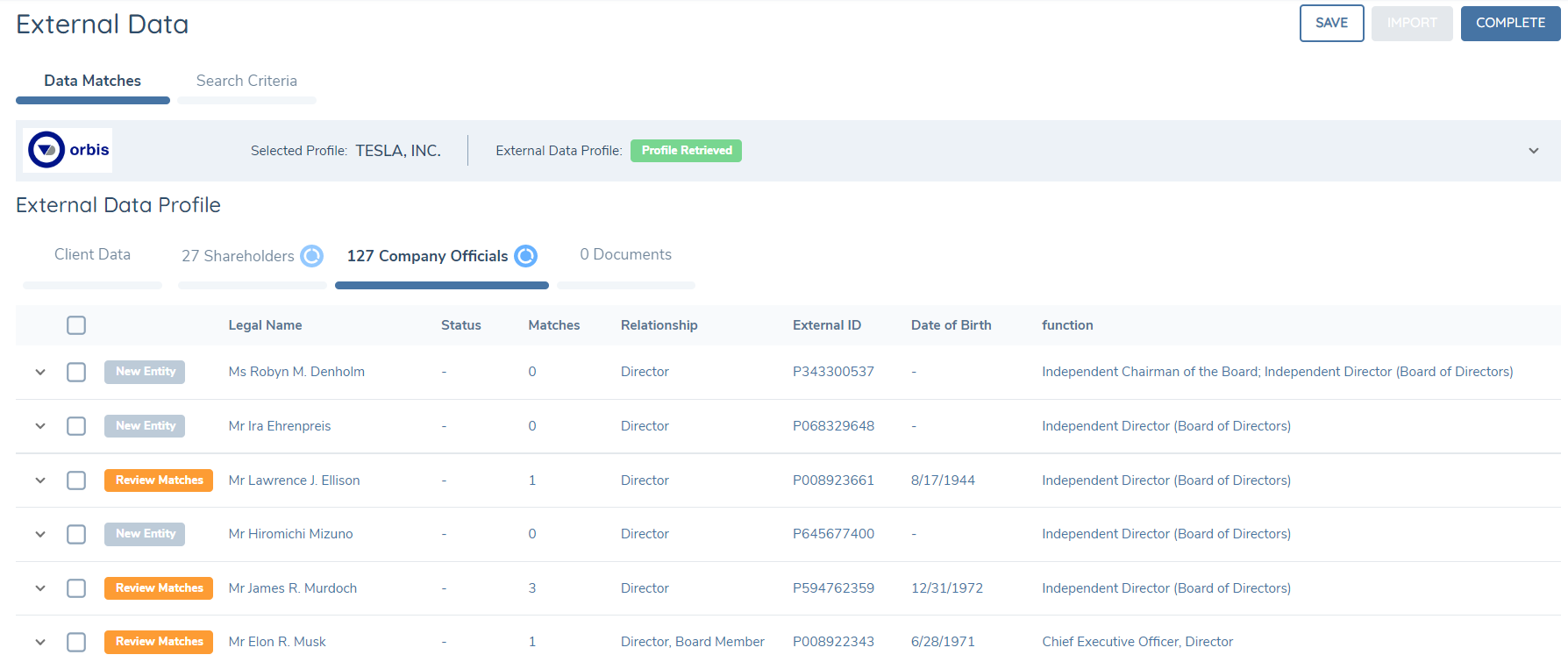Screen dimensions: 1568x669
Task: Click the COMPLETE button
Action: click(x=1510, y=23)
